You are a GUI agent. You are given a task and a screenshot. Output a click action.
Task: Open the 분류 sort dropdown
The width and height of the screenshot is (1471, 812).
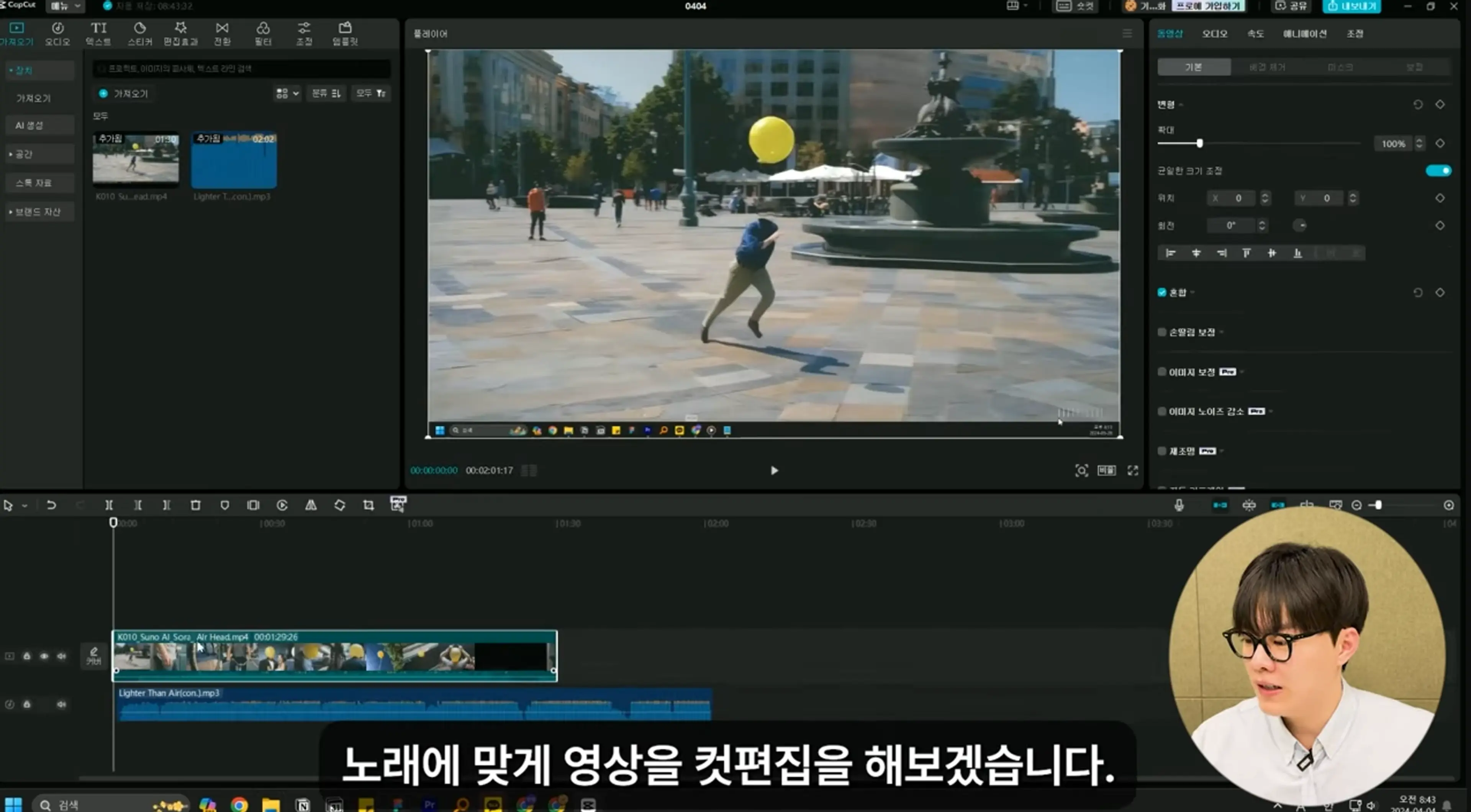pyautogui.click(x=326, y=93)
